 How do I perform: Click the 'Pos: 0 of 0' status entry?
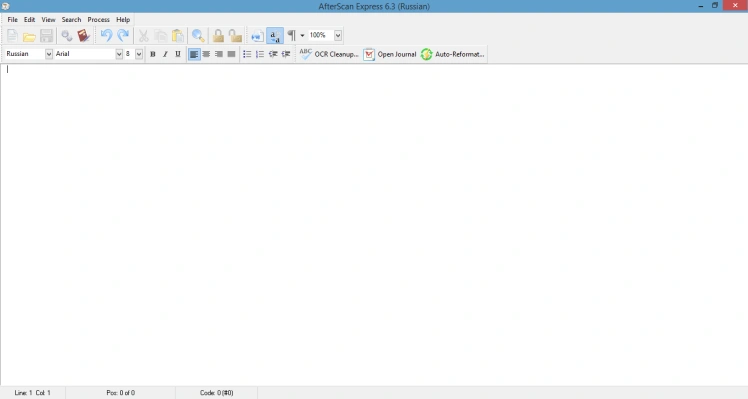(121, 393)
